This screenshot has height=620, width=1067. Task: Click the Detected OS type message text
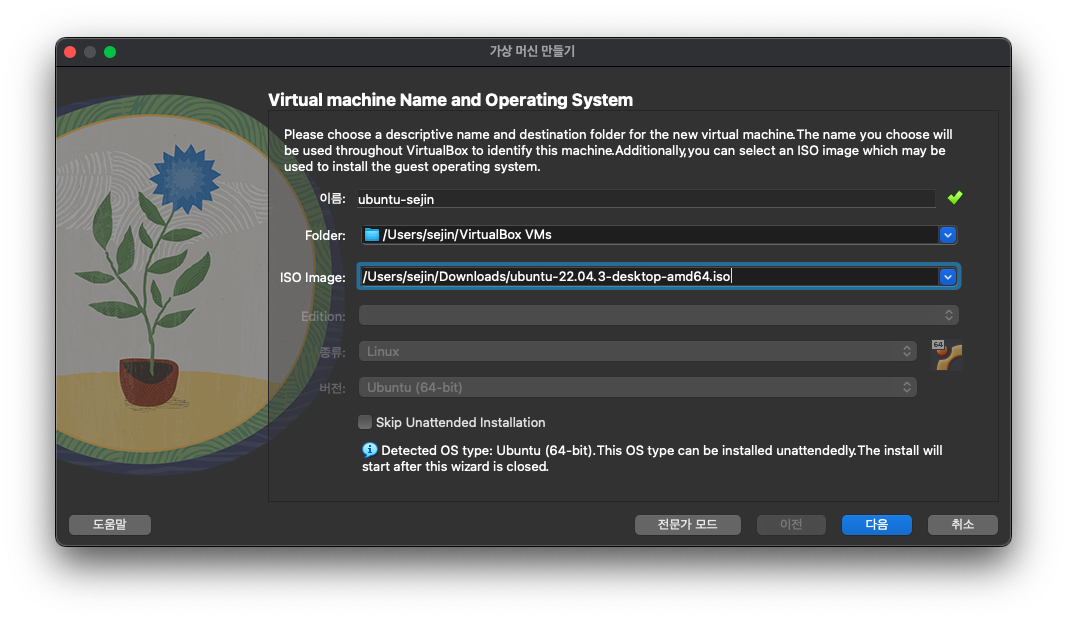point(652,459)
